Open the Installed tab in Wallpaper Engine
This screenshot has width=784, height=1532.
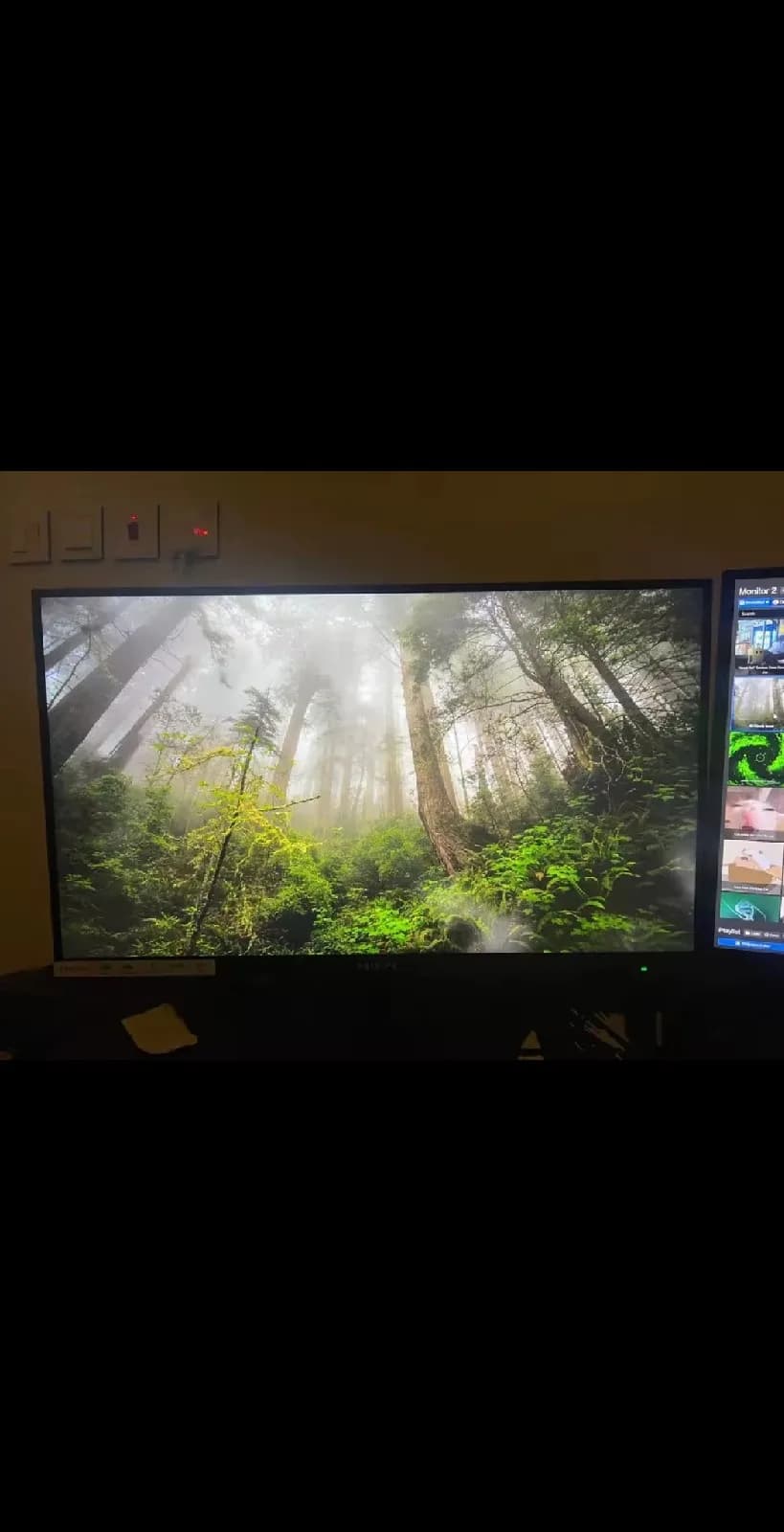[x=754, y=602]
